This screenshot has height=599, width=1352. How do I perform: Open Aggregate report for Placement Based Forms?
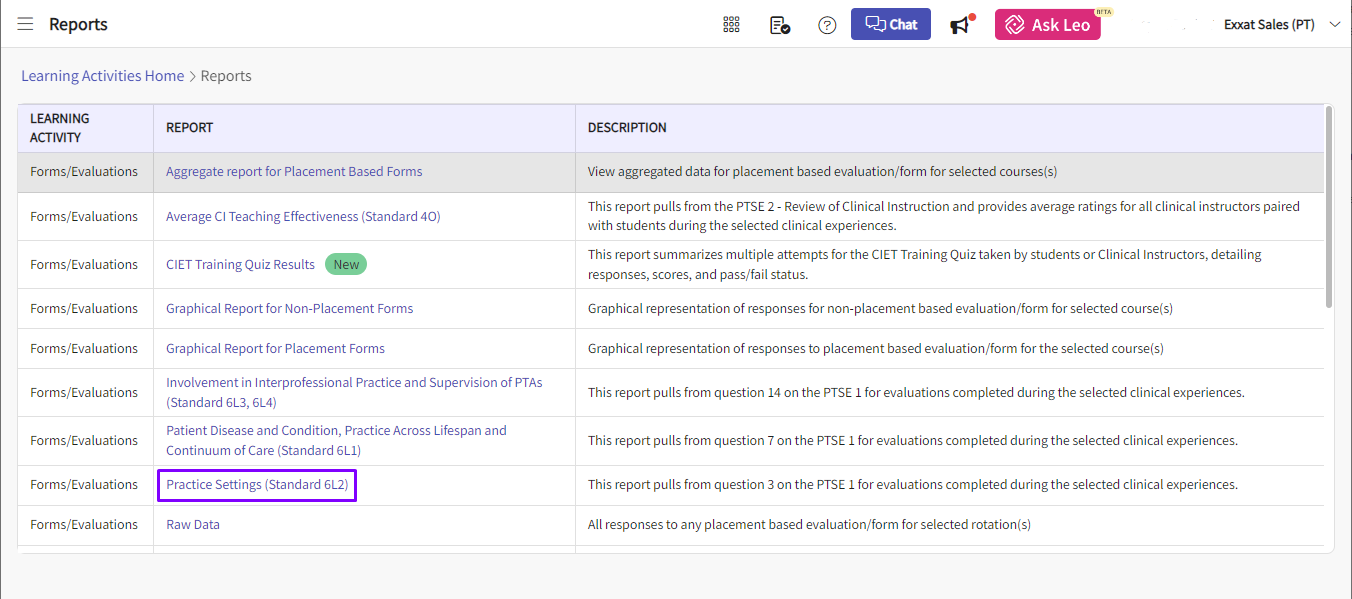[294, 172]
